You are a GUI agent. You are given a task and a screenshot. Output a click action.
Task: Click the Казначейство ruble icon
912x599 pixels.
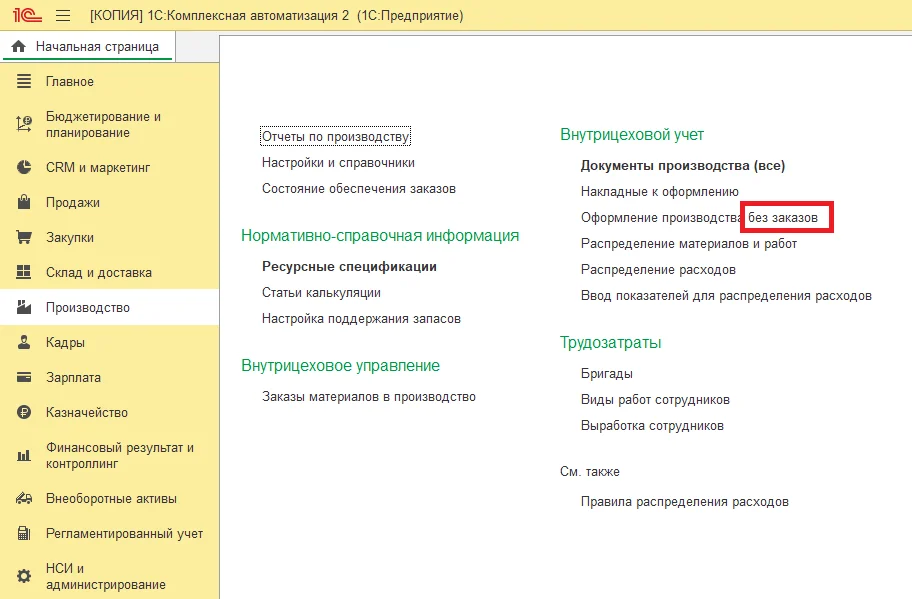[x=24, y=412]
